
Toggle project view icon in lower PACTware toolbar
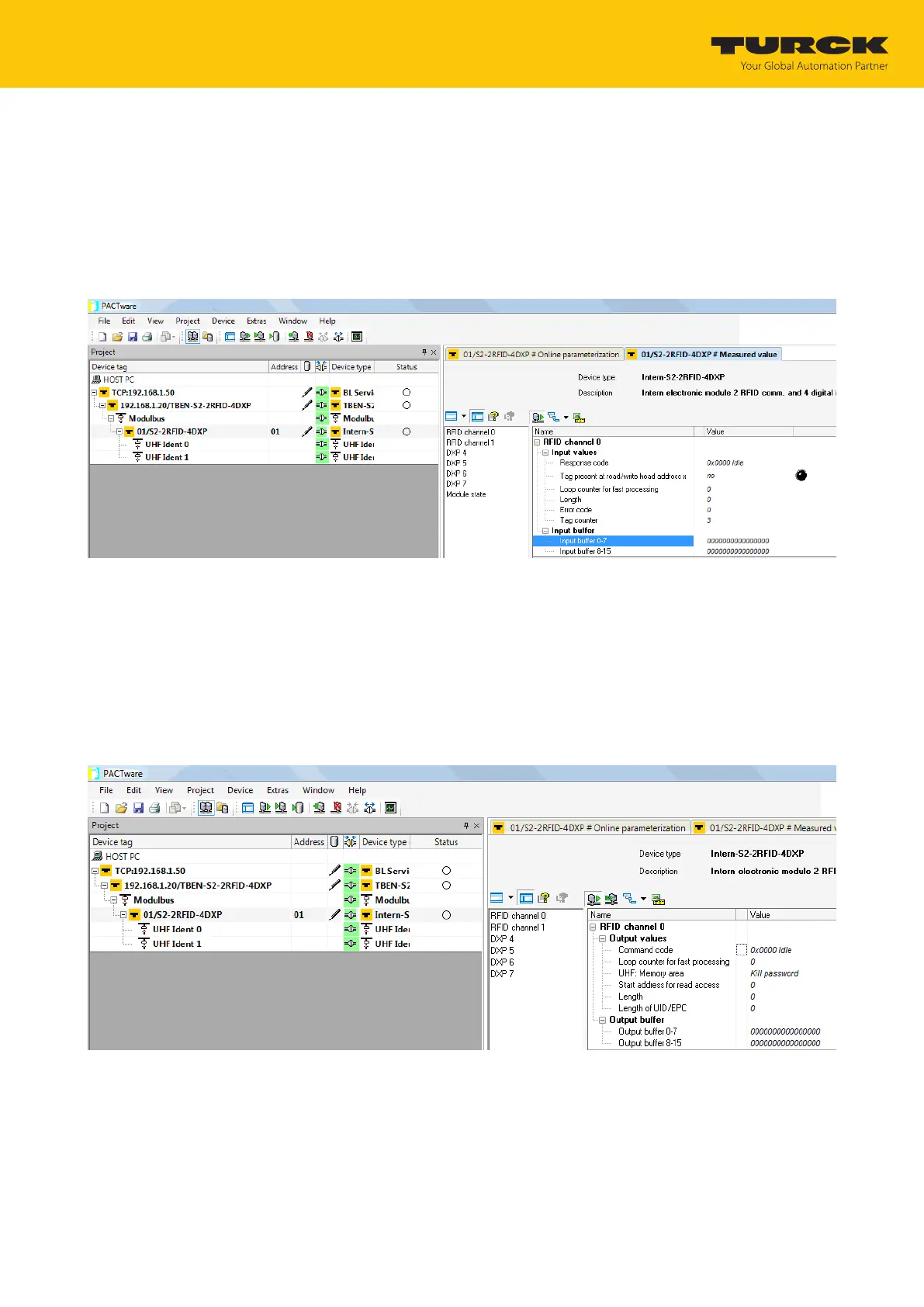tap(206, 808)
